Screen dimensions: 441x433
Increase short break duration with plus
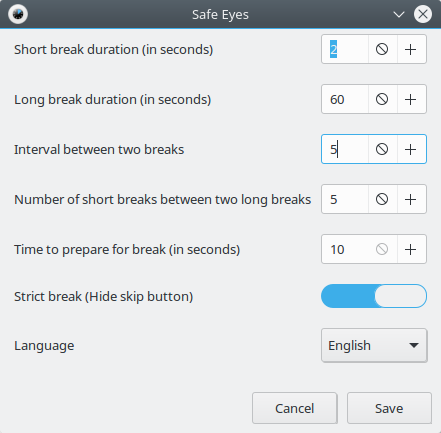[x=411, y=49]
